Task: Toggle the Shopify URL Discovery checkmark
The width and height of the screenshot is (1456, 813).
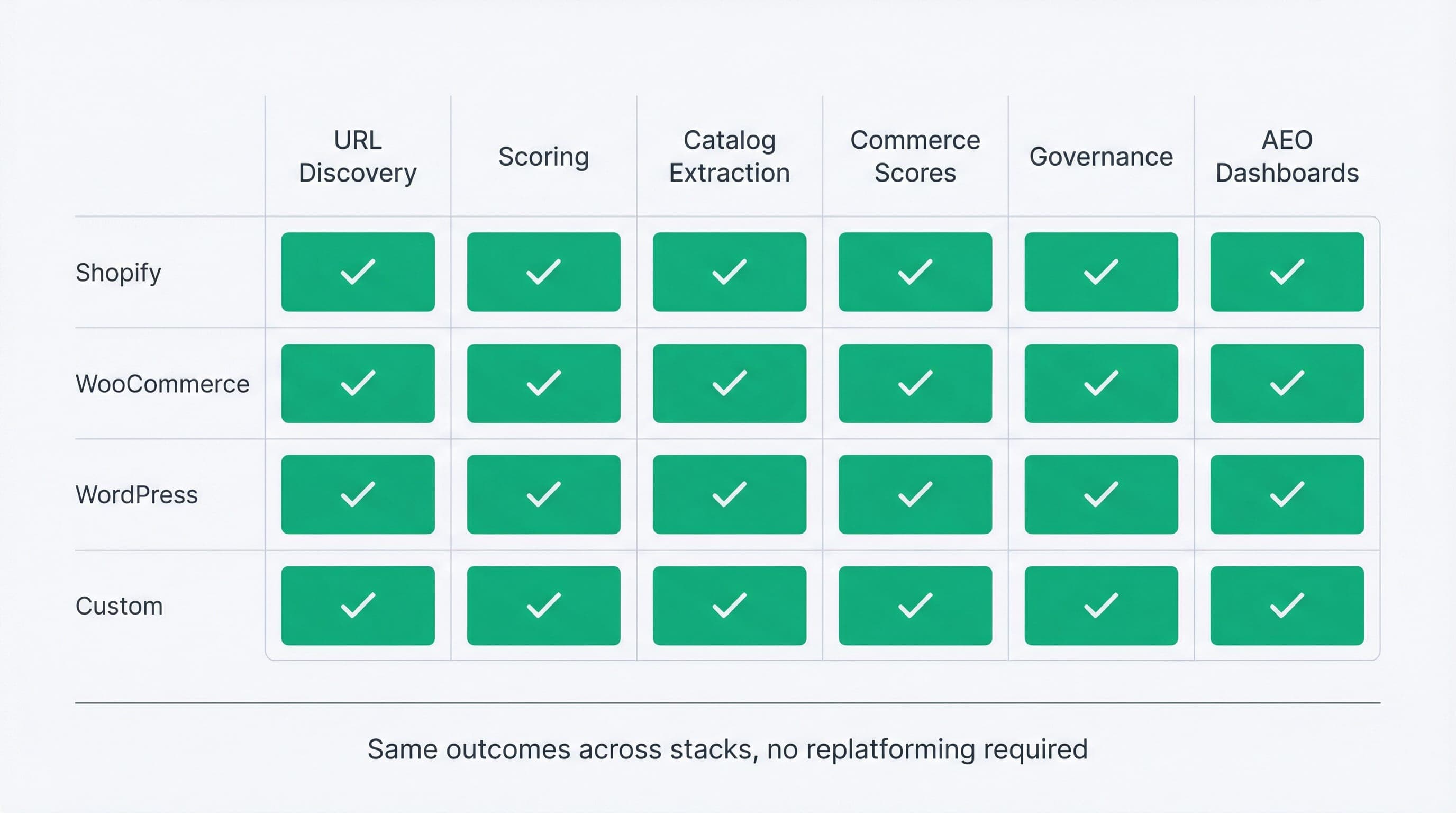Action: [358, 272]
